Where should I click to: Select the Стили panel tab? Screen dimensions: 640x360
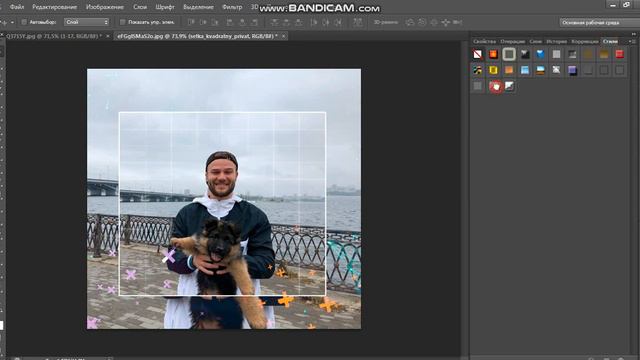(610, 41)
